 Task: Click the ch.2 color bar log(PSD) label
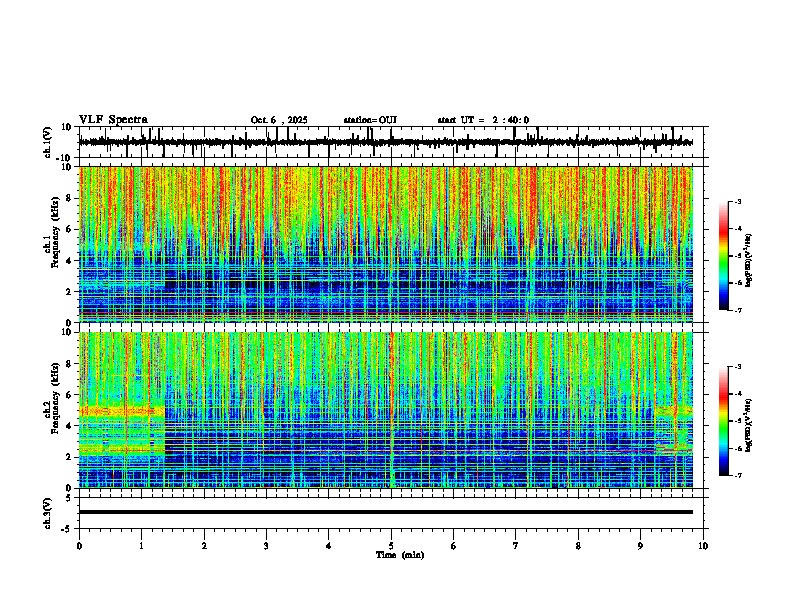(x=748, y=425)
